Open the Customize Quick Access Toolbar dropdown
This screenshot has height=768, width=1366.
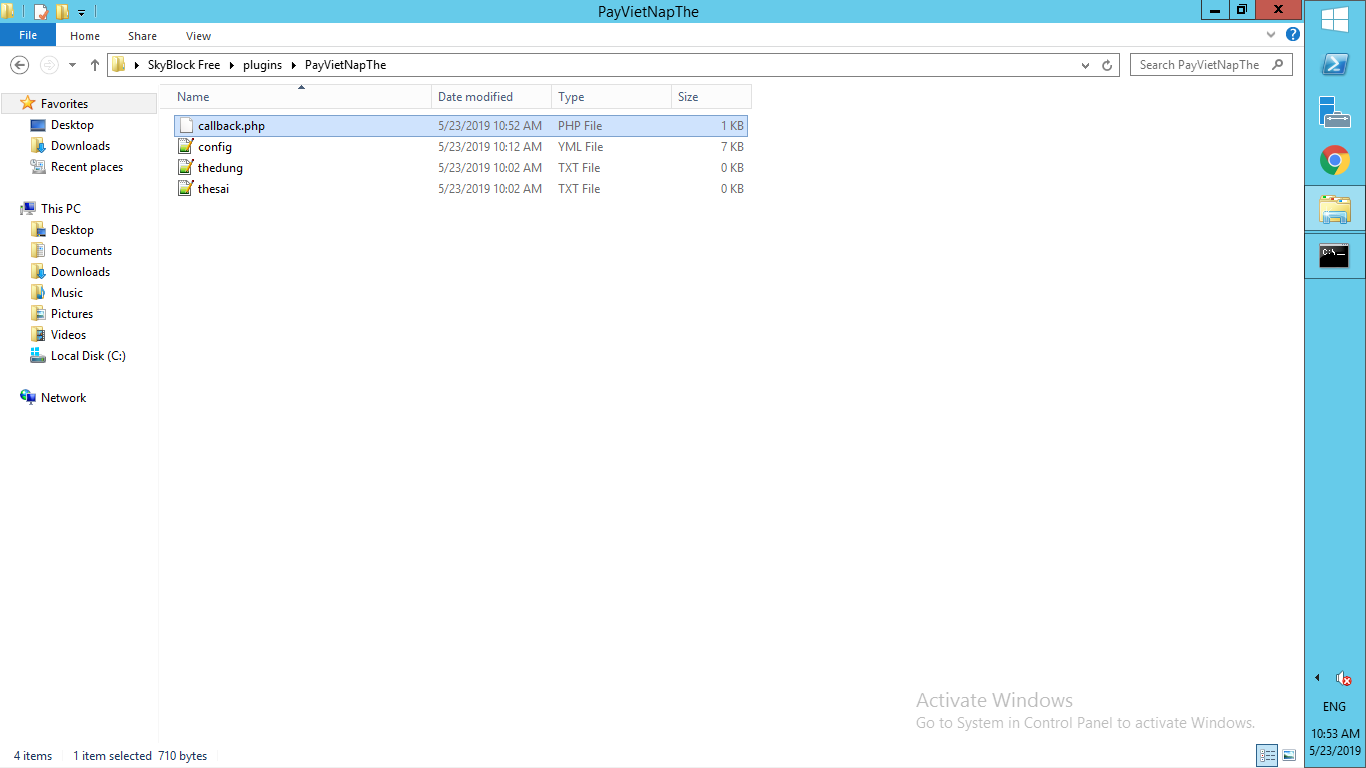pos(82,13)
